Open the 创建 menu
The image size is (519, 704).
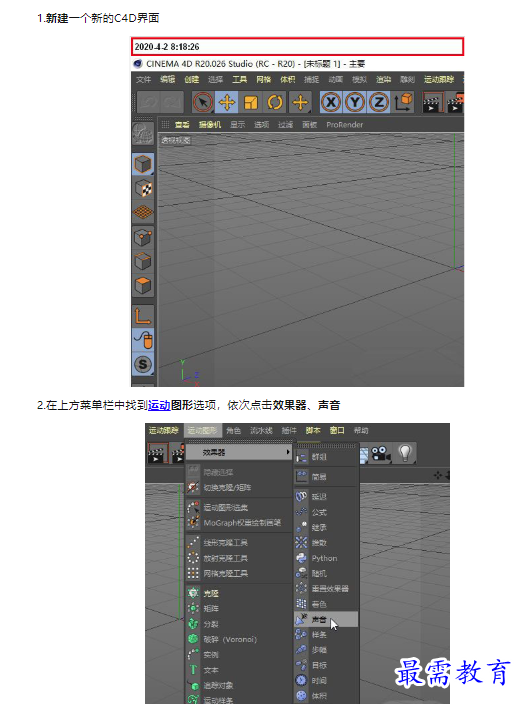[192, 79]
